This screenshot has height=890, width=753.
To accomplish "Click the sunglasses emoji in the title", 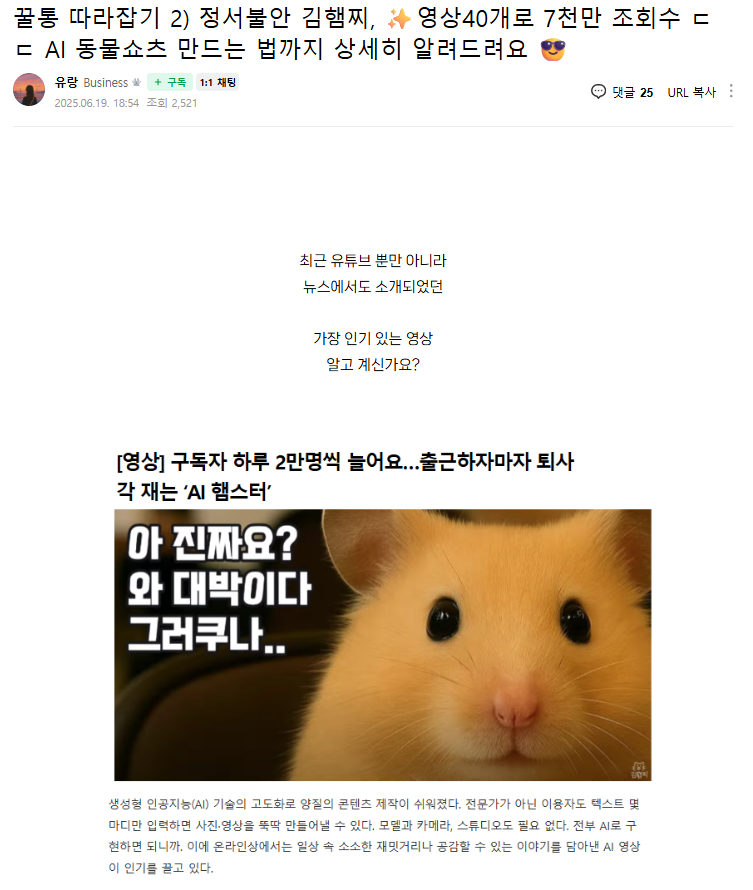I will pyautogui.click(x=553, y=49).
